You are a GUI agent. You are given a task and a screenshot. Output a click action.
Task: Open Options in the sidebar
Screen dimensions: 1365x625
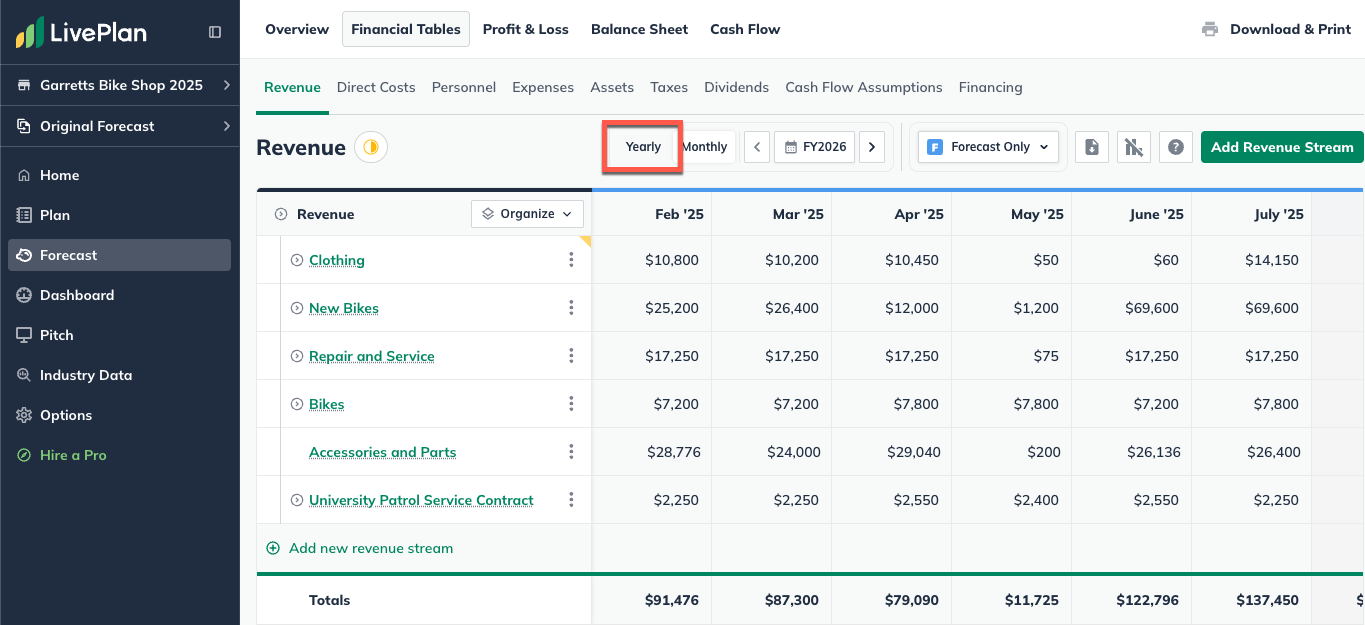119,415
